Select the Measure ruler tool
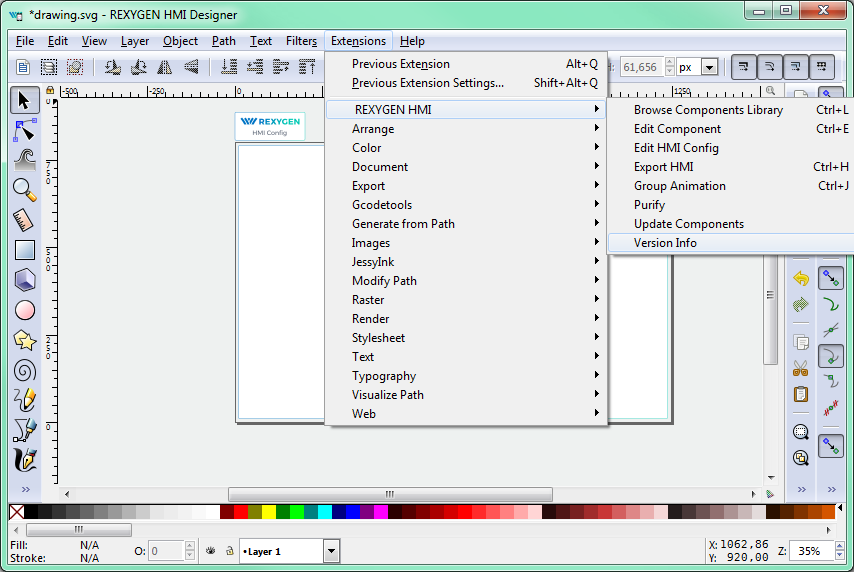This screenshot has height=572, width=854. 25,221
